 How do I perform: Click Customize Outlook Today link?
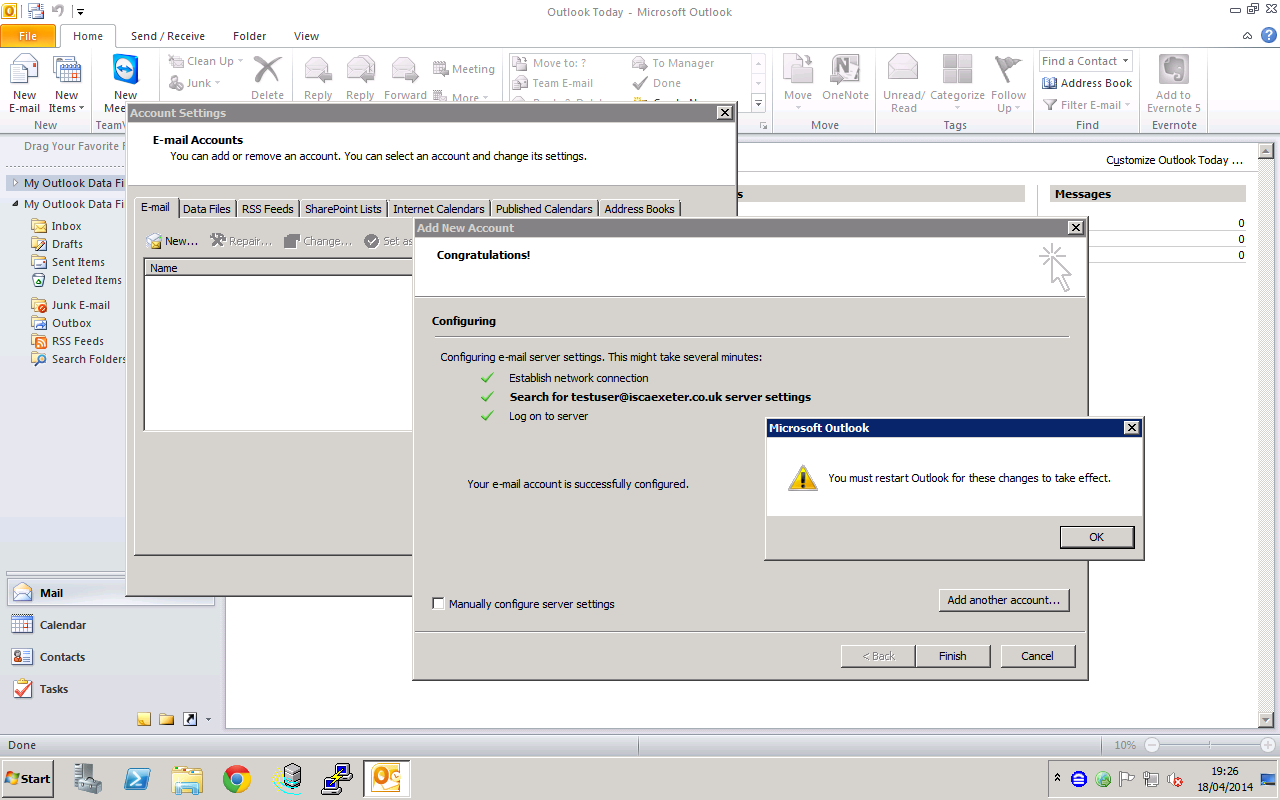coord(1174,160)
